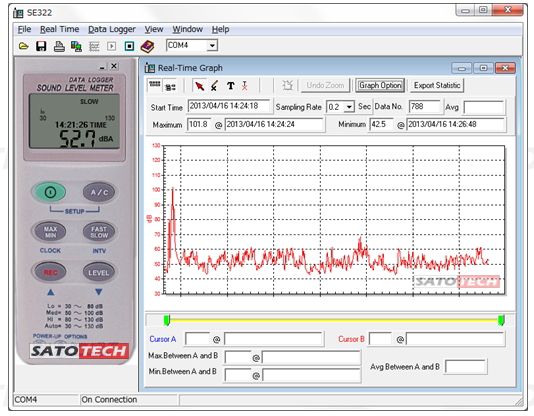Toggle FAST SLOW response on the meter
534x416 pixels.
99,232
